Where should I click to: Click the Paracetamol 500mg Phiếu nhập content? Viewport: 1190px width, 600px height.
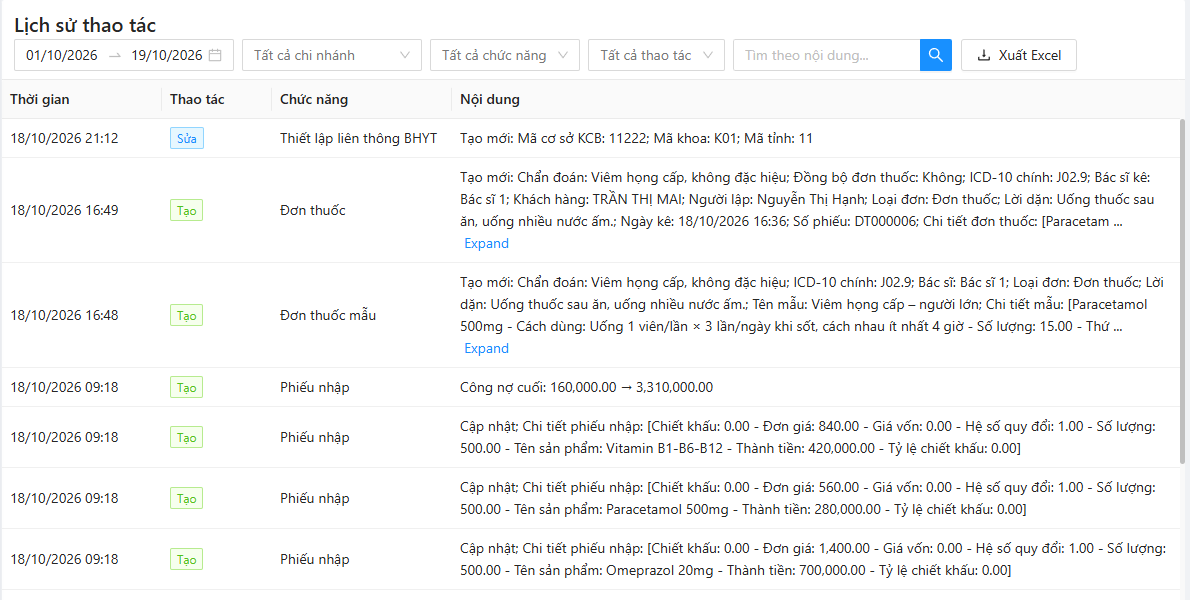point(808,498)
